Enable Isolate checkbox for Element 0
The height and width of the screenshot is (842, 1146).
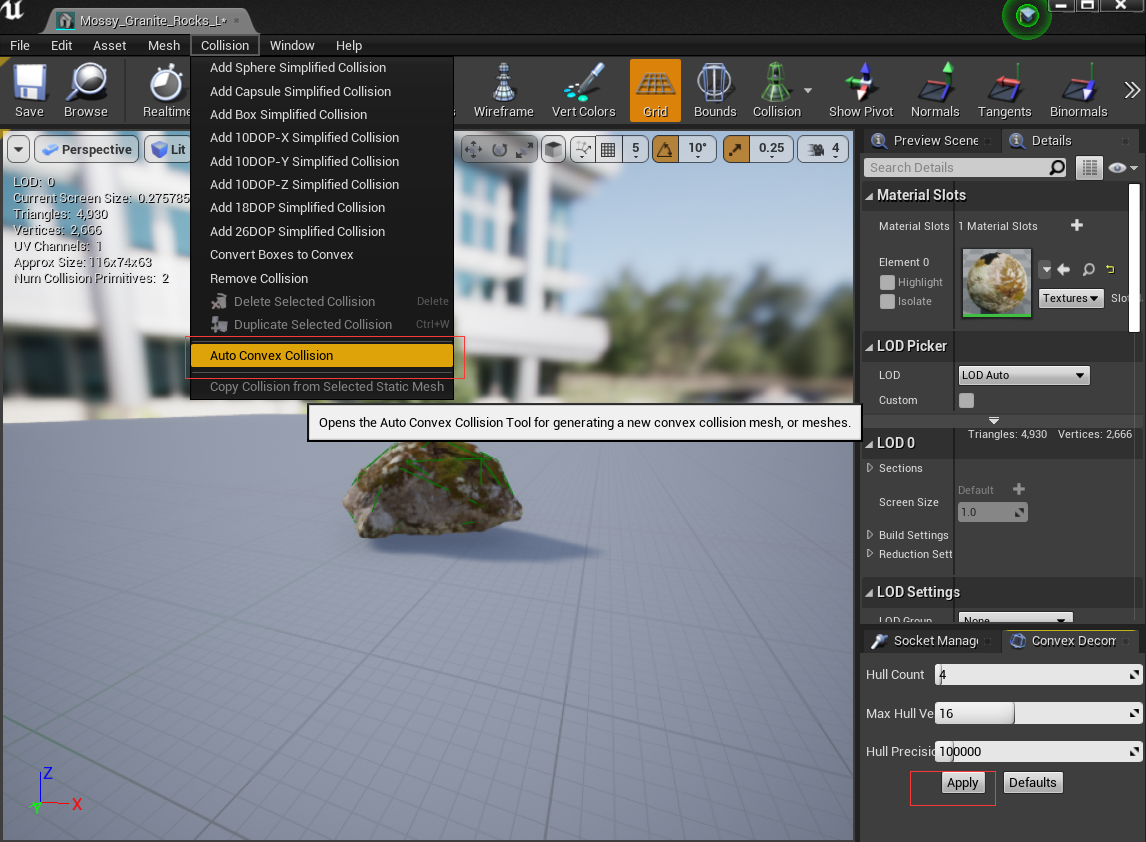pyautogui.click(x=887, y=301)
